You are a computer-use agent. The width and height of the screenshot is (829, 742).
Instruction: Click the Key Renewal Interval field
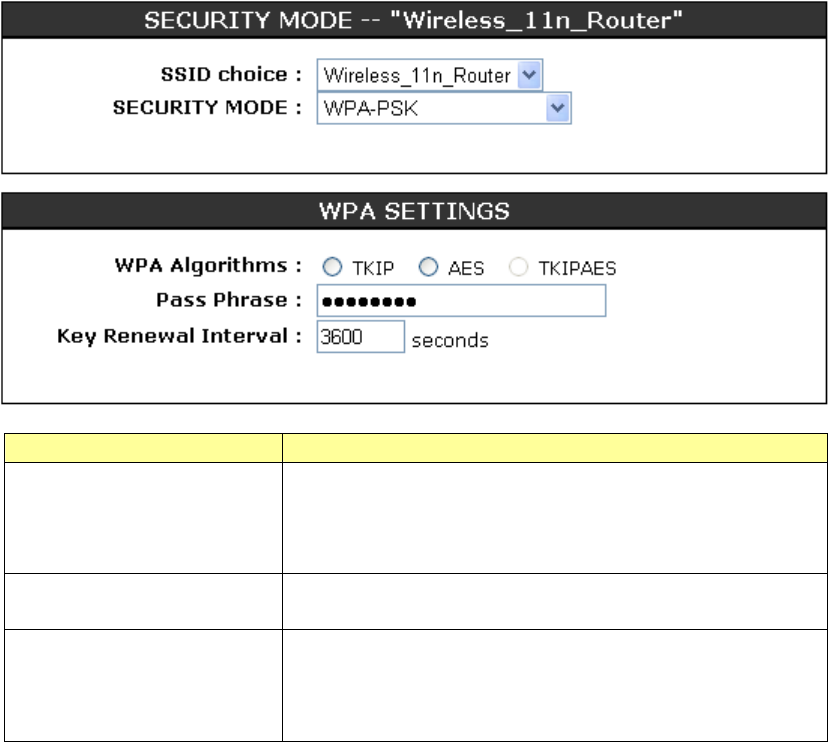click(x=360, y=337)
